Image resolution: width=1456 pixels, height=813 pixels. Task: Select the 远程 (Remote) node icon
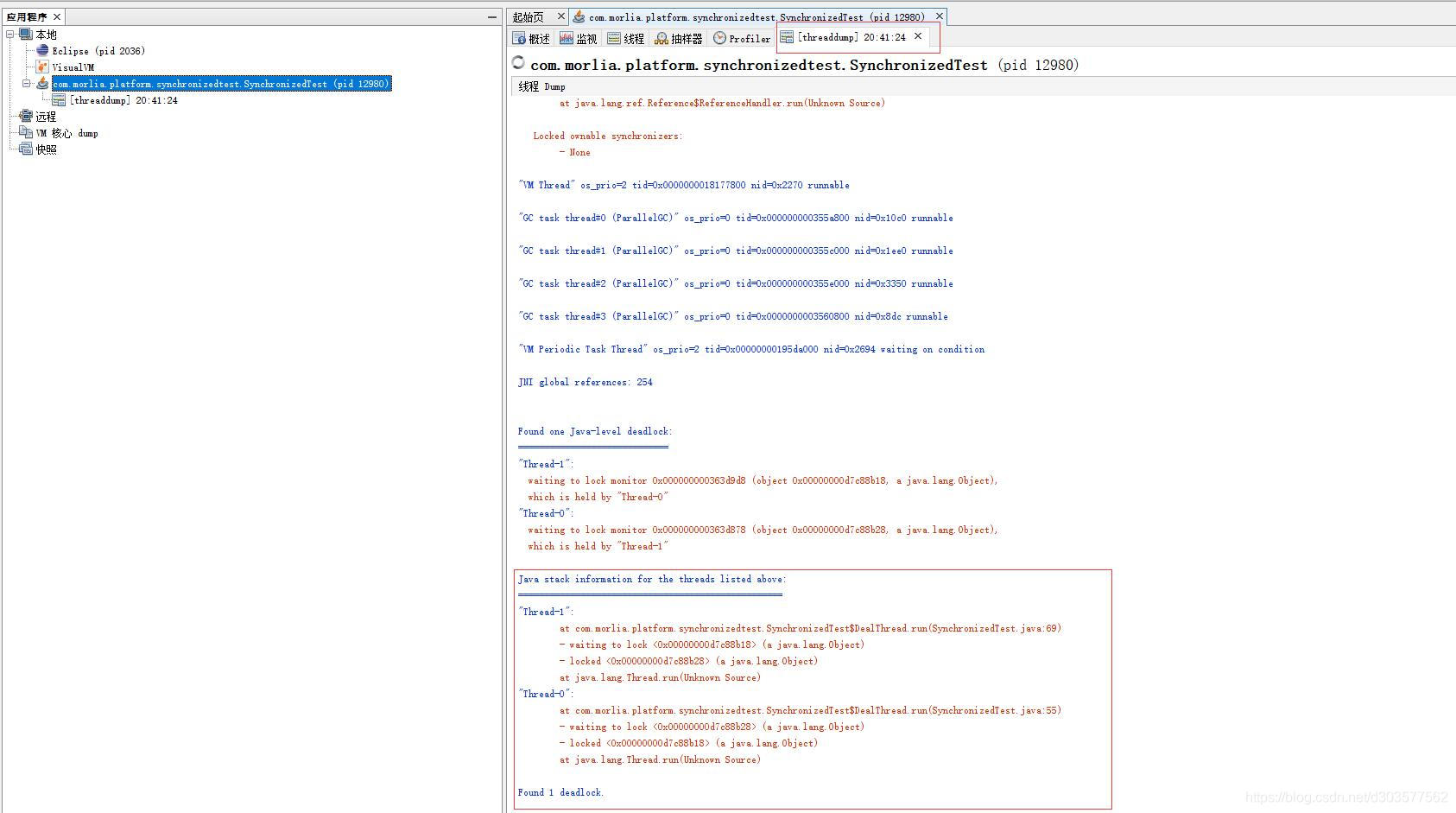point(26,117)
